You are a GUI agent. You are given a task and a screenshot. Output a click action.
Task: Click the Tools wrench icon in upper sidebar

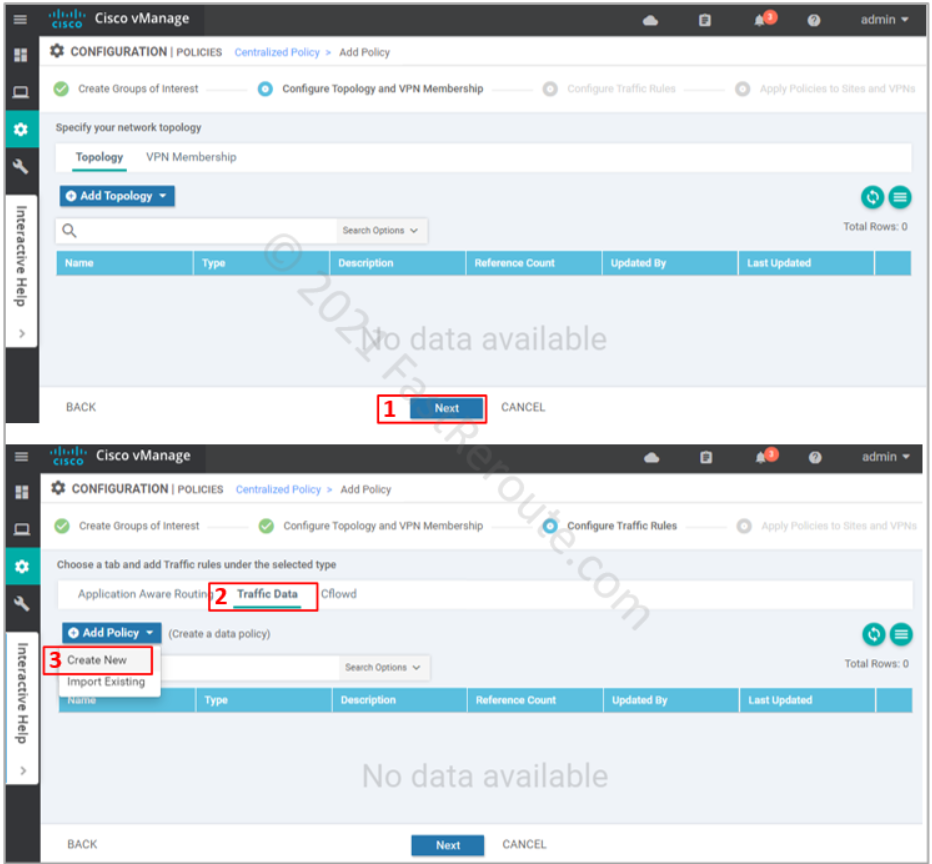pyautogui.click(x=21, y=166)
